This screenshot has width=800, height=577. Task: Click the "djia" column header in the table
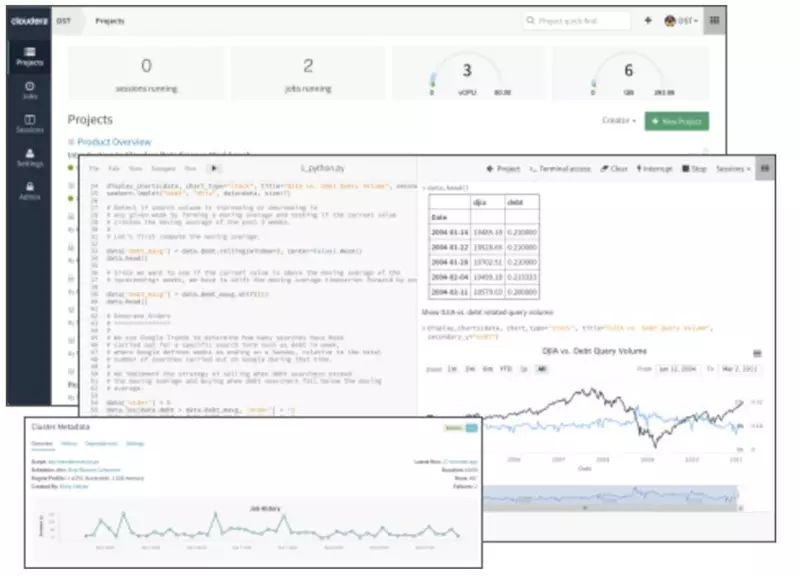480,203
